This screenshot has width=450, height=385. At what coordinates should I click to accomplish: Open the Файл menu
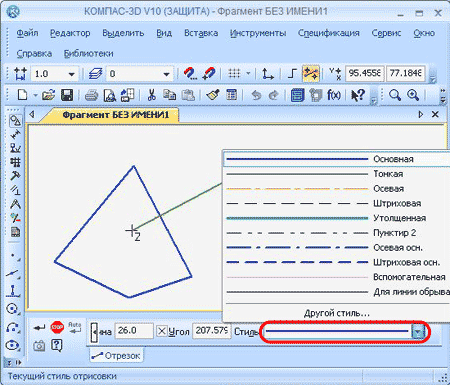click(x=27, y=33)
